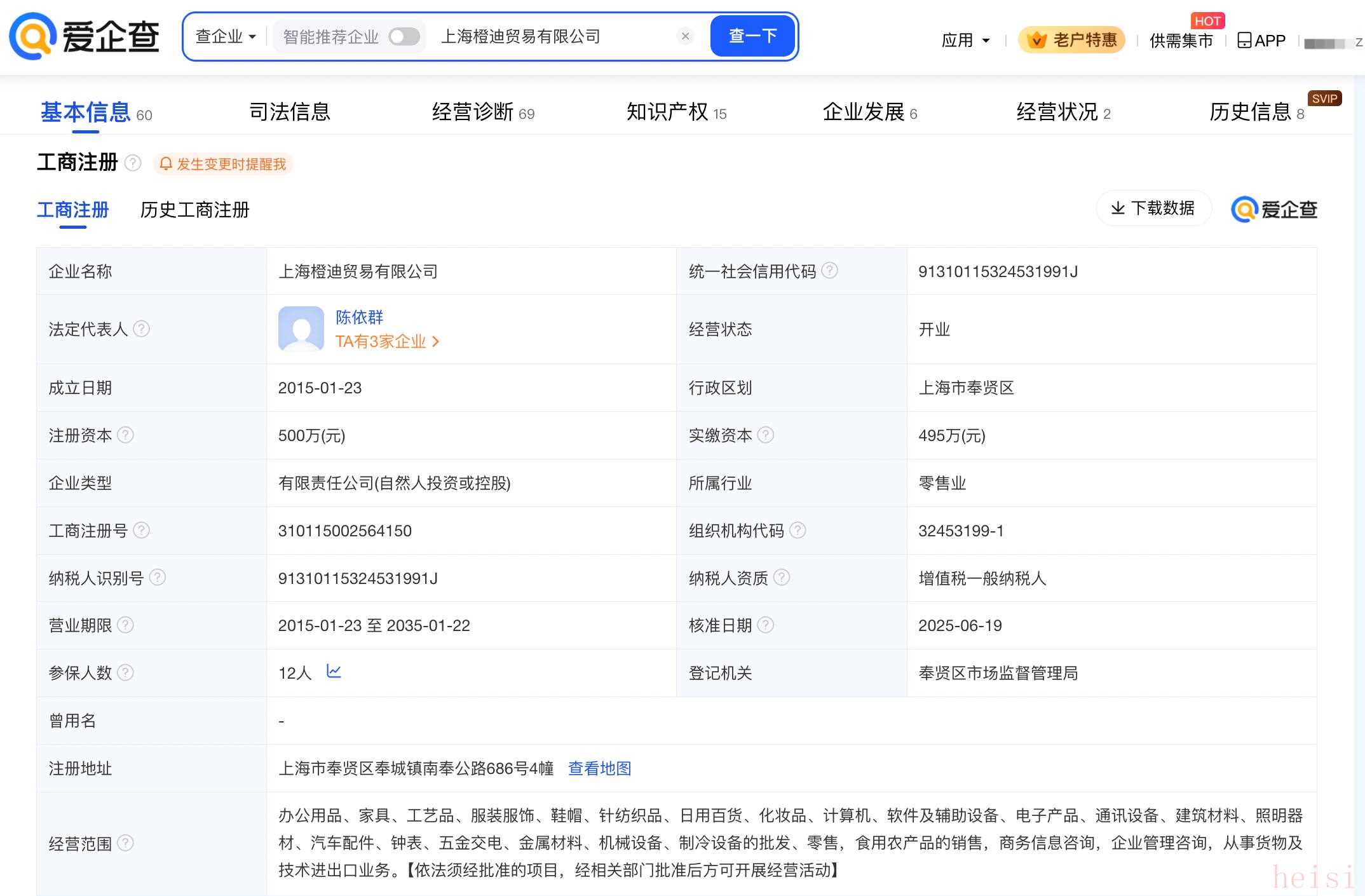Screen dimensions: 1365x896
Task: Open the 参保人数 trend chart icon
Action: click(334, 671)
